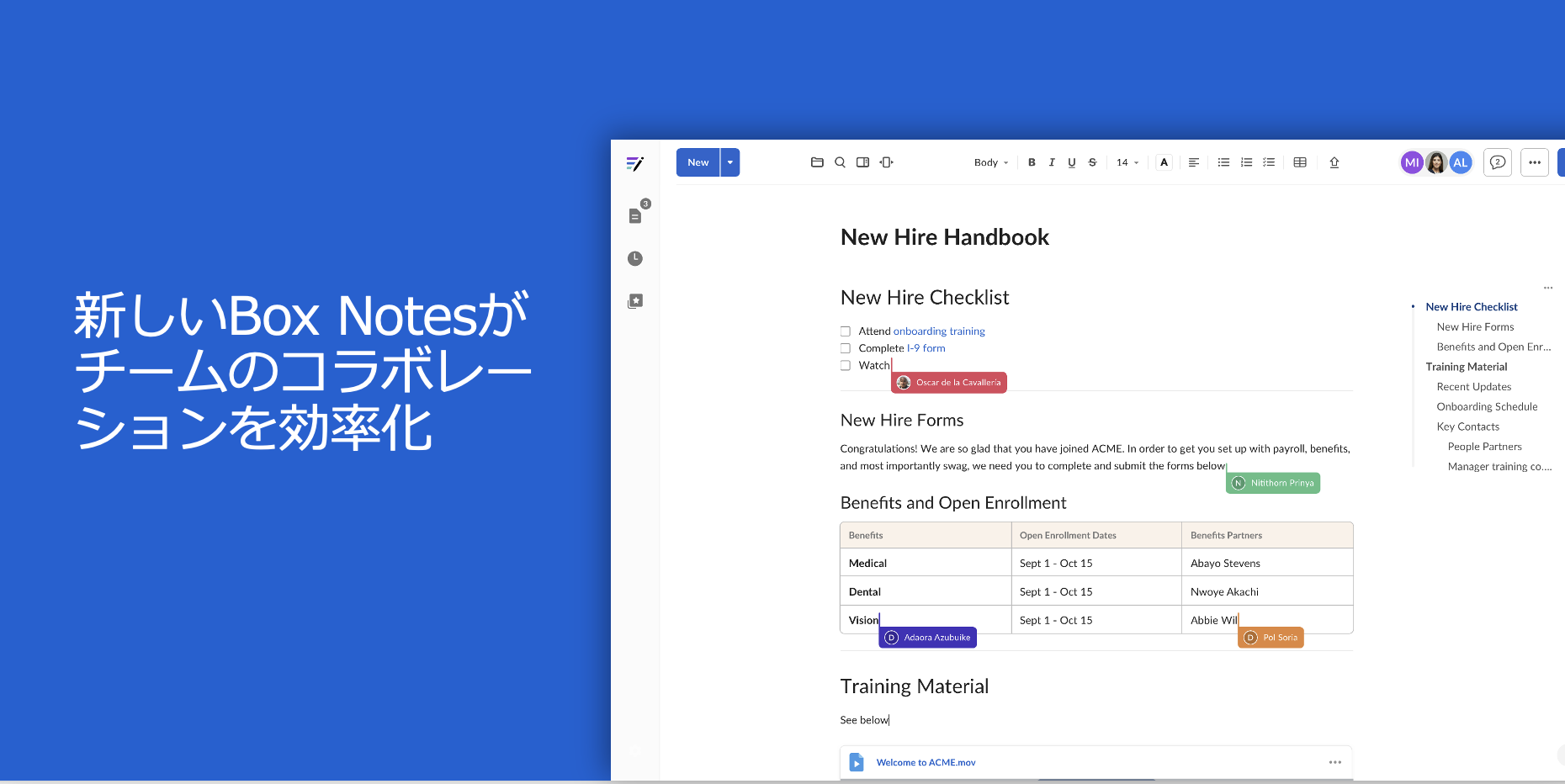Expand the New button dropdown arrow
This screenshot has width=1565, height=784.
(x=730, y=162)
